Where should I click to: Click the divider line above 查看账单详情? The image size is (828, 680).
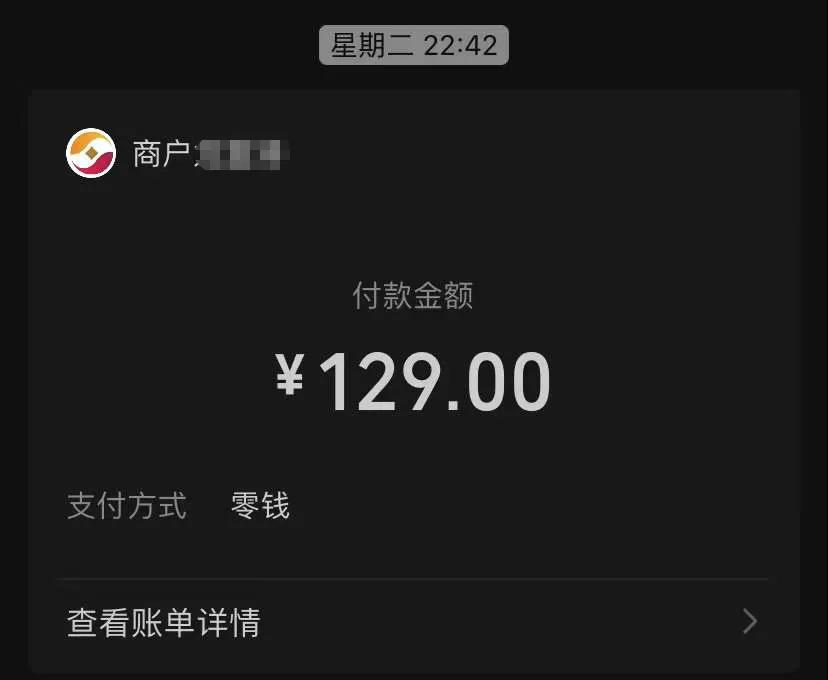[413, 579]
